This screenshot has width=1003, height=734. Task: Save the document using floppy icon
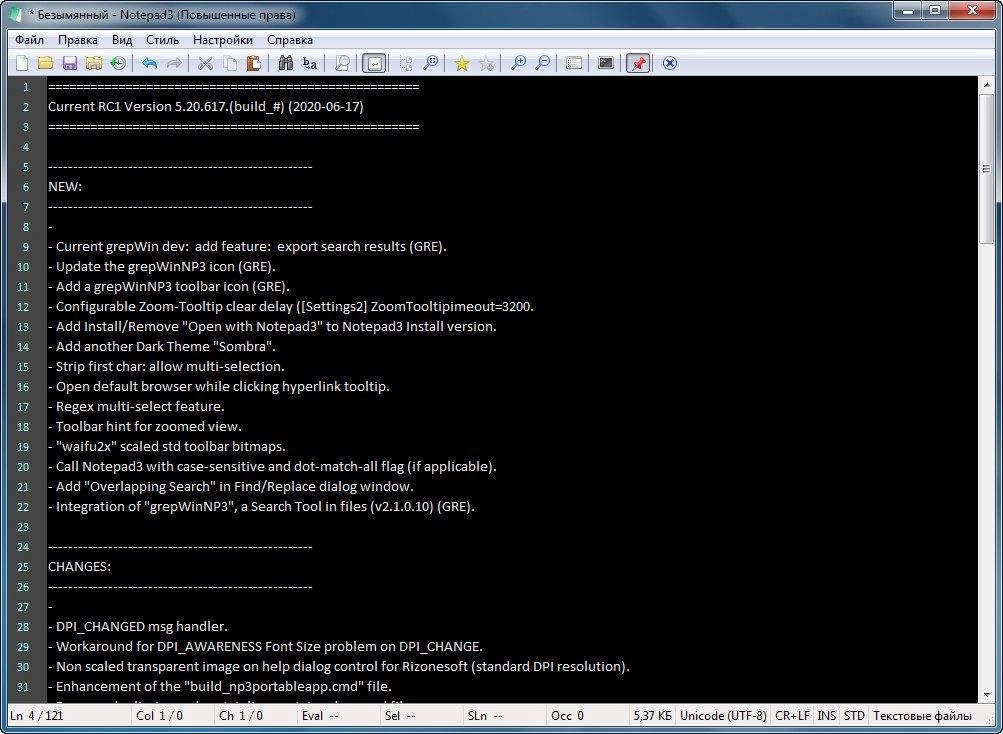tap(70, 63)
